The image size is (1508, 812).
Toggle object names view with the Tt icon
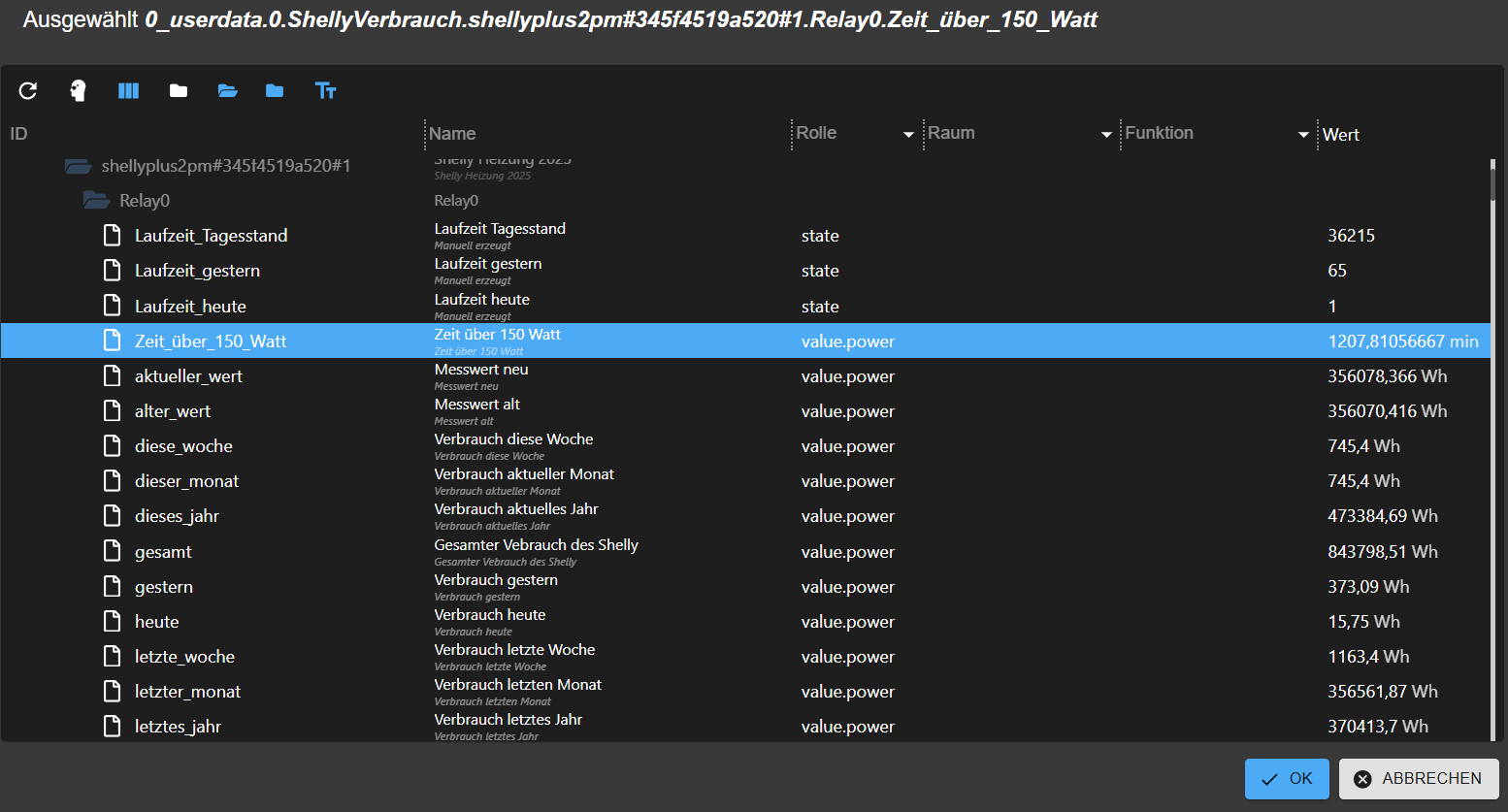click(x=325, y=90)
